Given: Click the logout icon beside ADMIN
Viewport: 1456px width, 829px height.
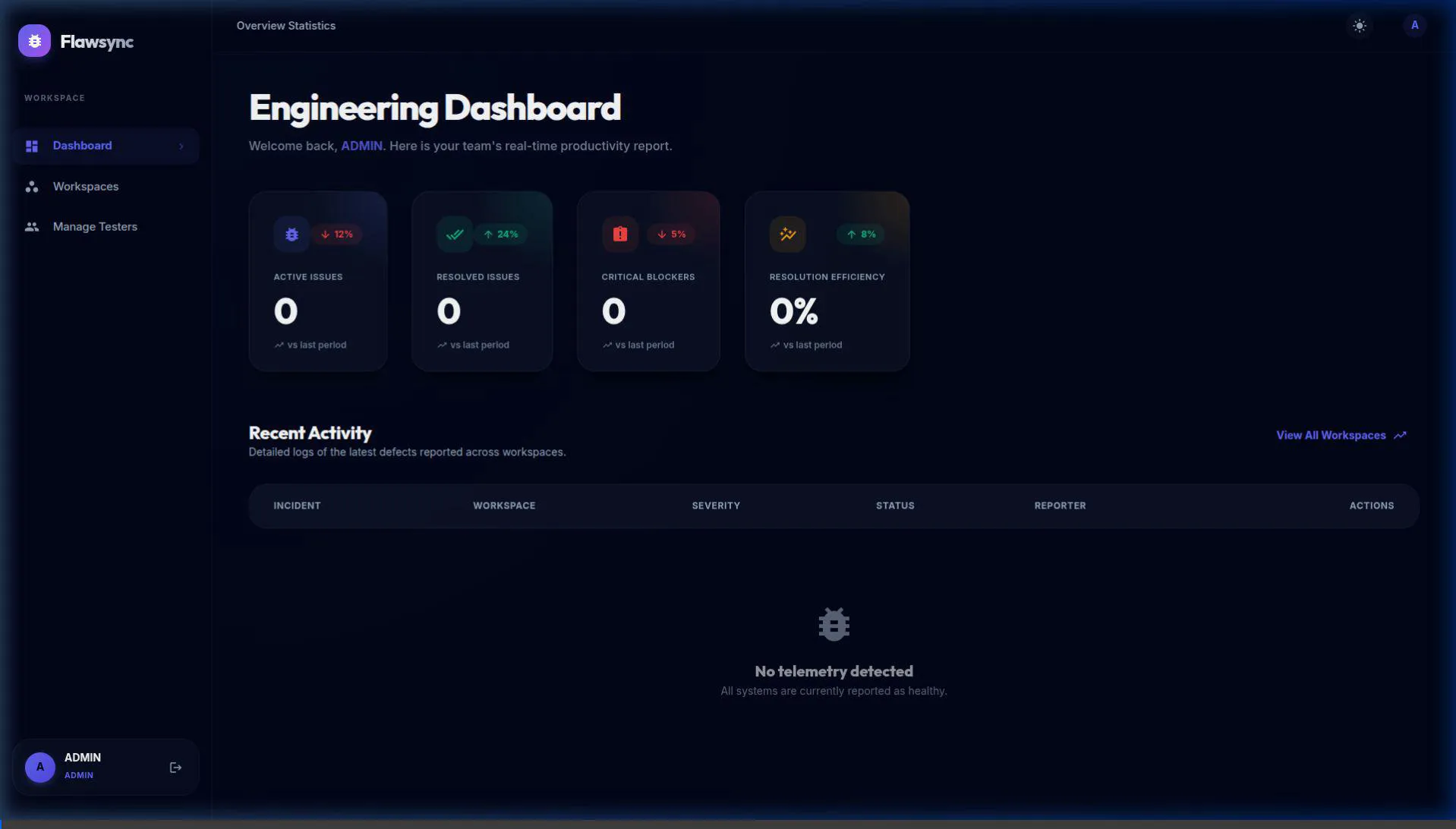Looking at the screenshot, I should pos(175,768).
